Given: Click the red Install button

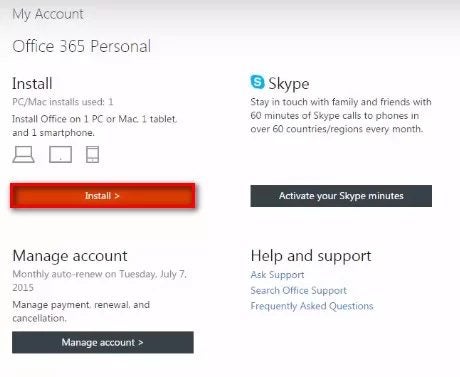Looking at the screenshot, I should (102, 196).
